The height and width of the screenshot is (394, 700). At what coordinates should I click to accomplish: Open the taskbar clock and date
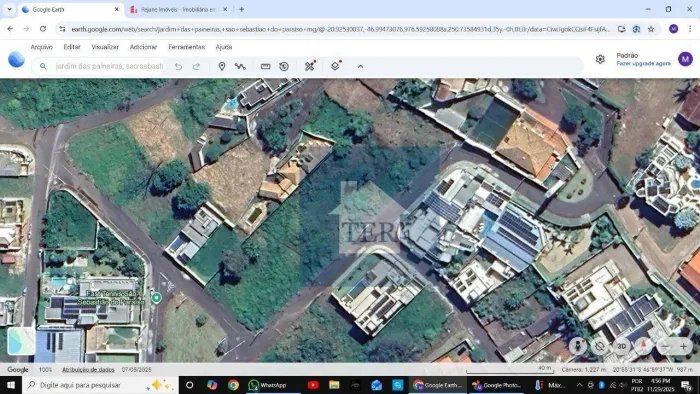[660, 385]
